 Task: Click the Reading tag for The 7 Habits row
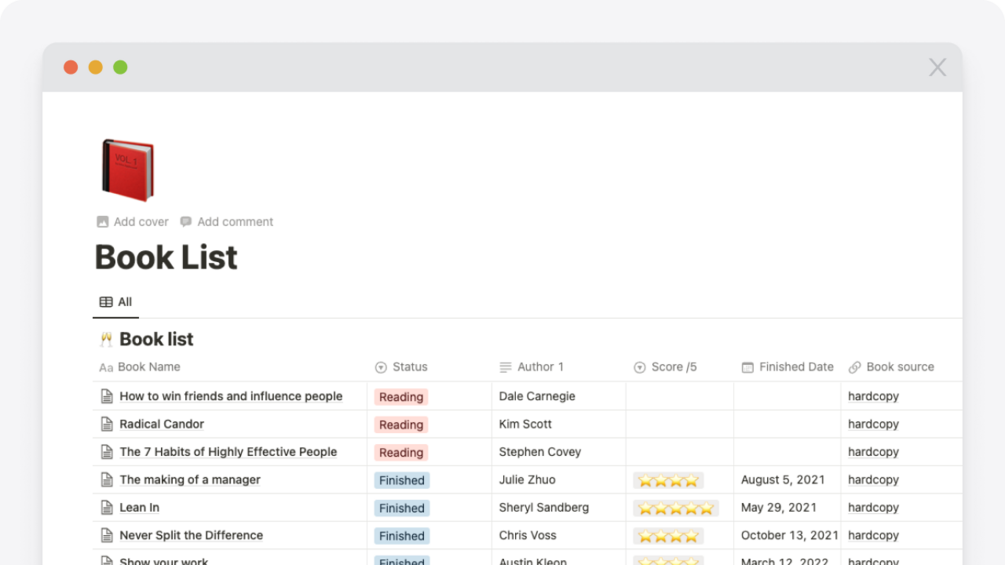tap(401, 452)
